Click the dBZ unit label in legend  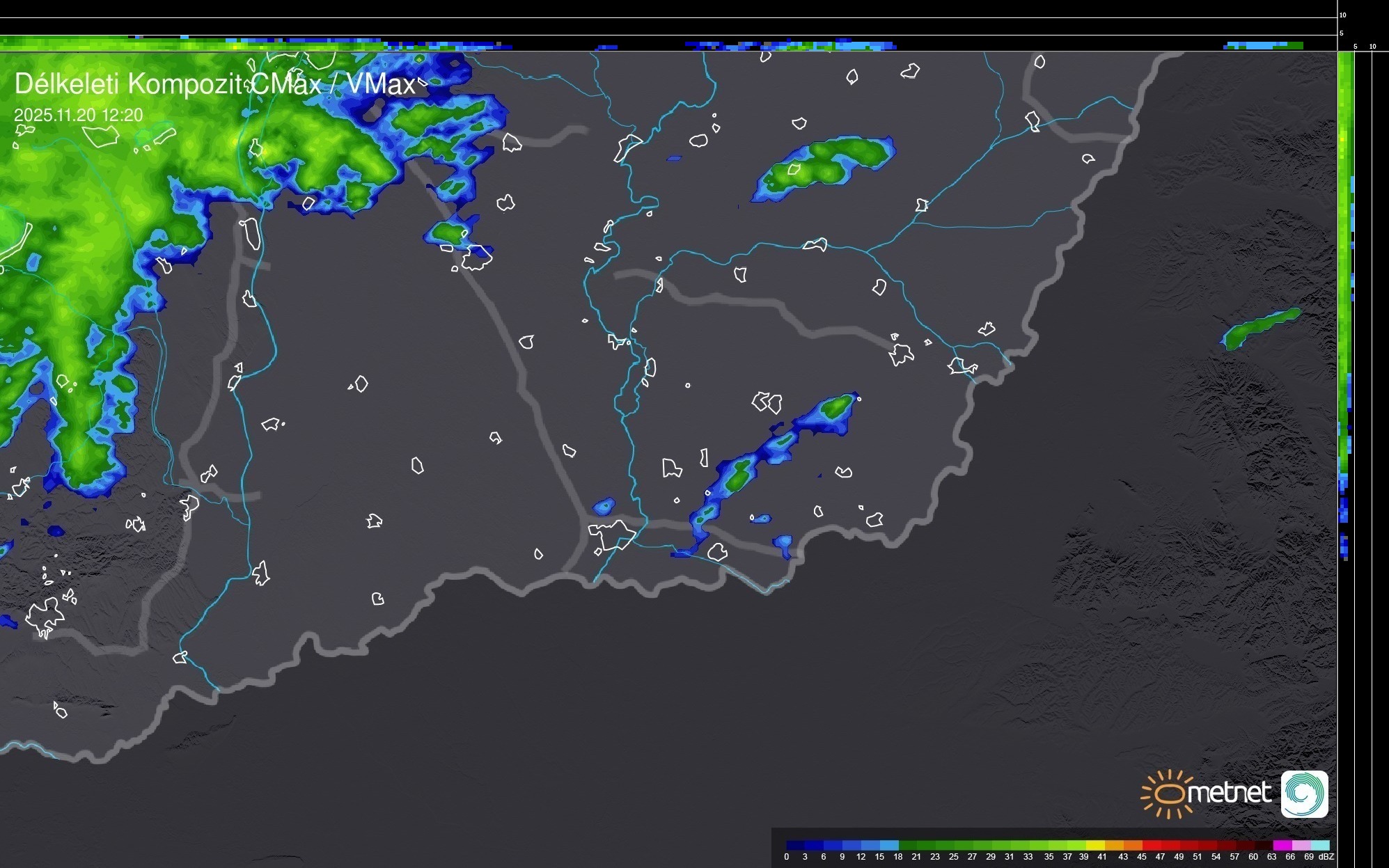(1326, 857)
